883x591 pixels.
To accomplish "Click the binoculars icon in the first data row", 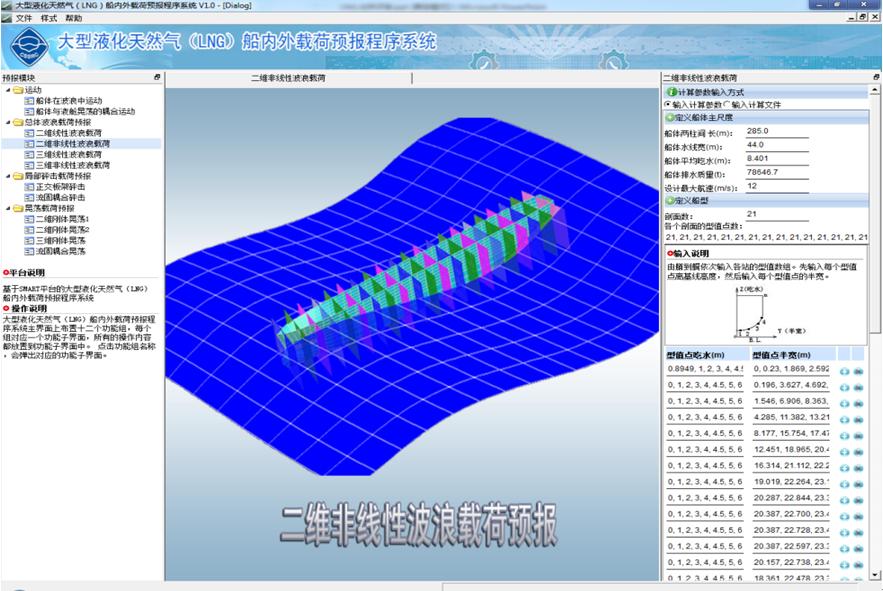I will [859, 371].
